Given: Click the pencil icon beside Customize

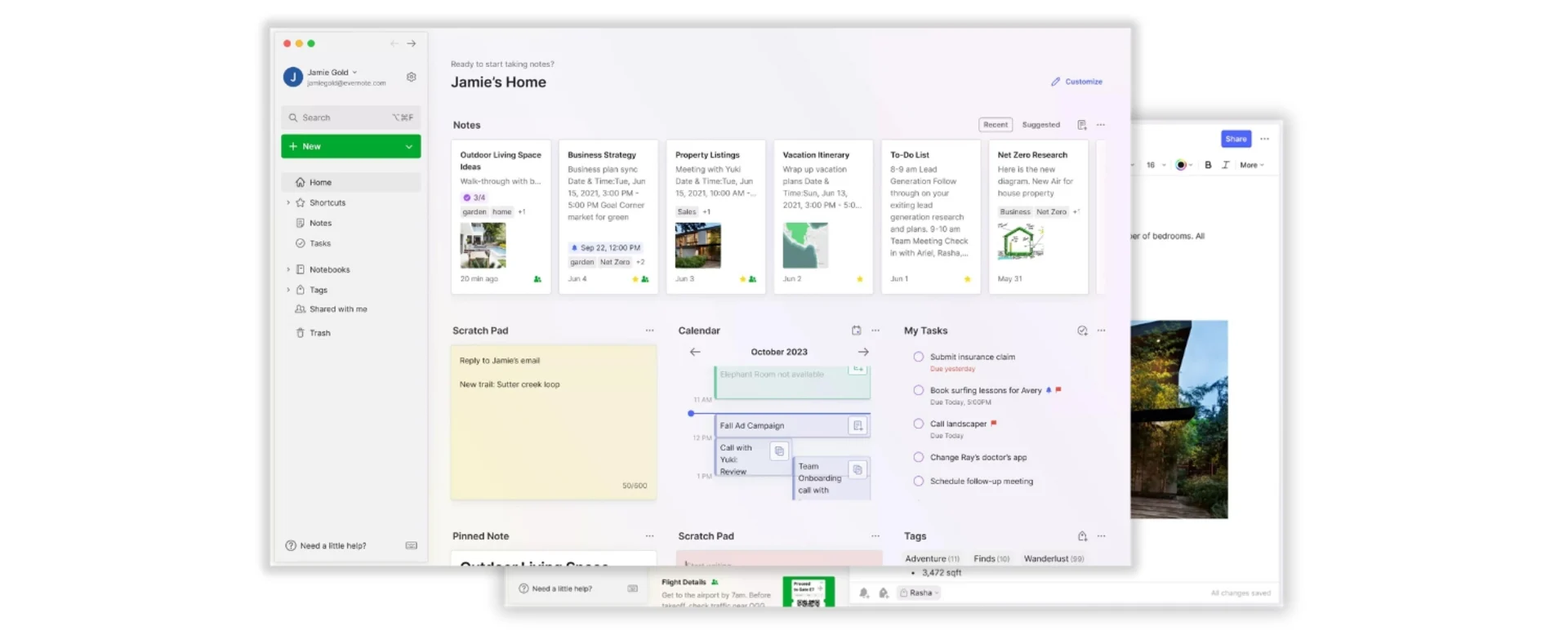Looking at the screenshot, I should [x=1055, y=82].
